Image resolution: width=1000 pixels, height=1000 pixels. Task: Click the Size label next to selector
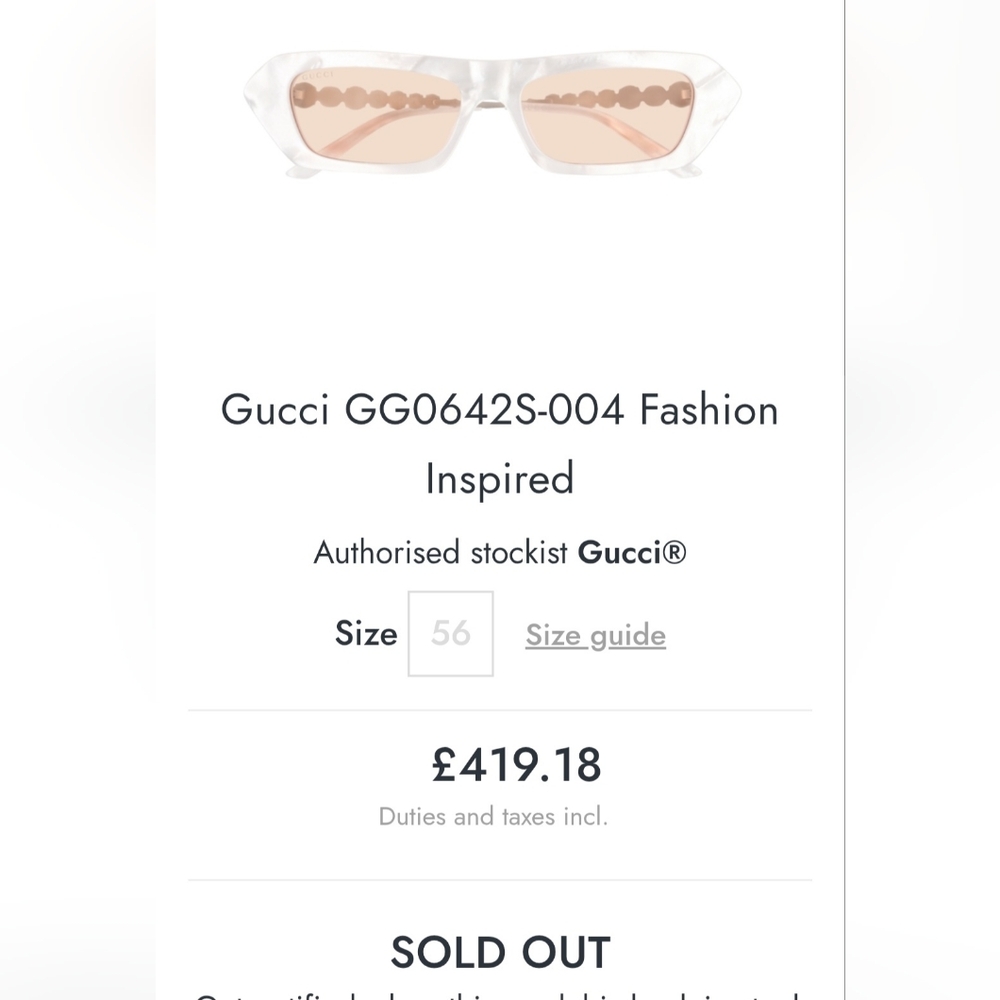(366, 634)
